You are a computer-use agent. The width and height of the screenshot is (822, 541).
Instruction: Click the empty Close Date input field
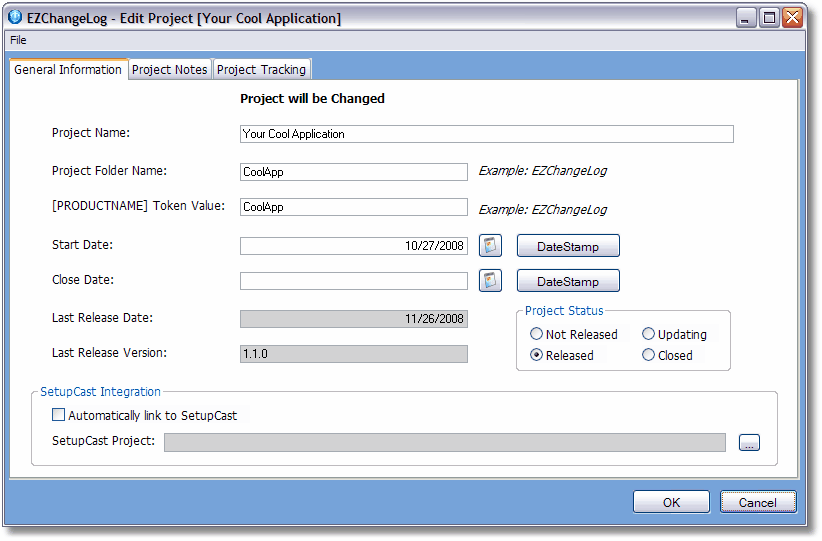(x=353, y=281)
